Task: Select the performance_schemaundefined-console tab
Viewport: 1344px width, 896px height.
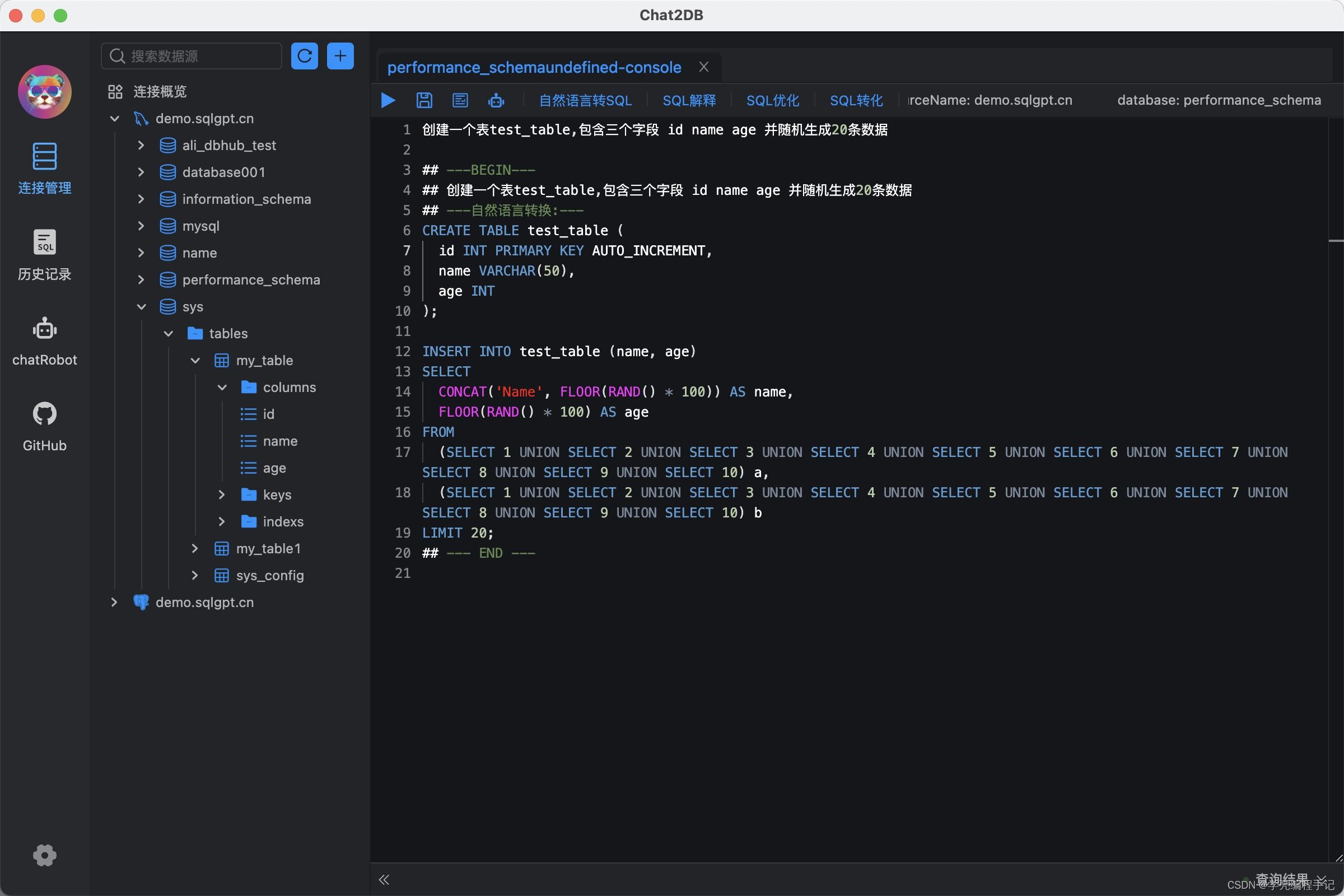Action: (x=534, y=67)
